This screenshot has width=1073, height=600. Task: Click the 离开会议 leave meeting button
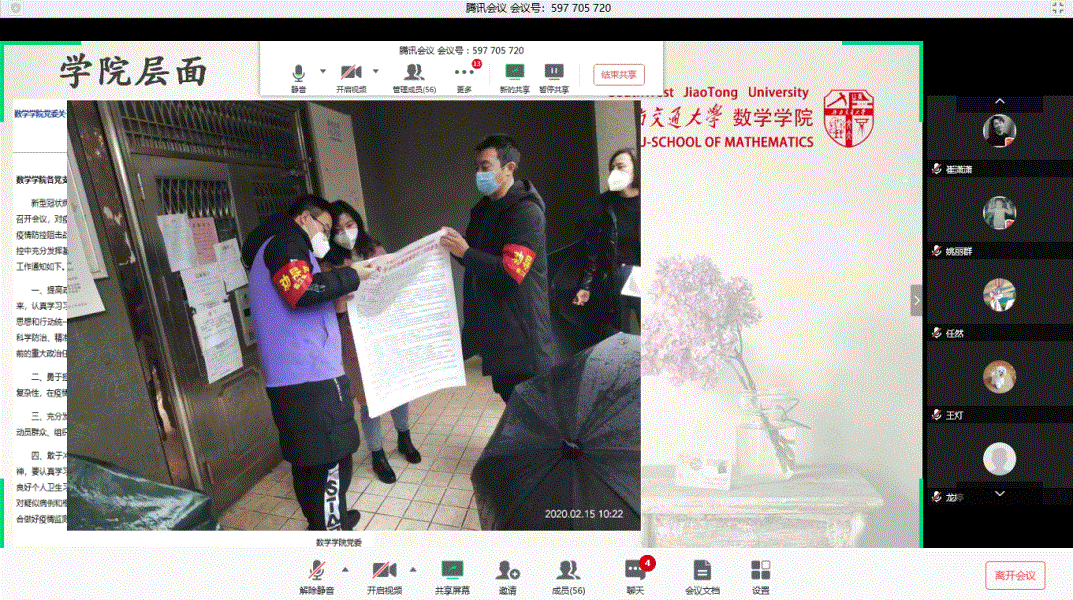(x=1015, y=575)
